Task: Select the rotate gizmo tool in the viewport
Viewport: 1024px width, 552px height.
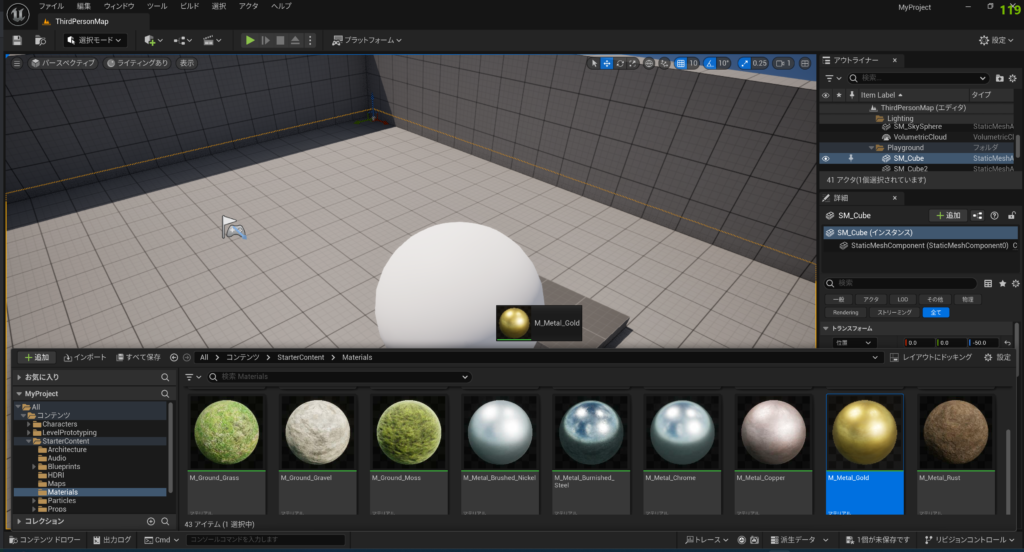Action: [620, 63]
